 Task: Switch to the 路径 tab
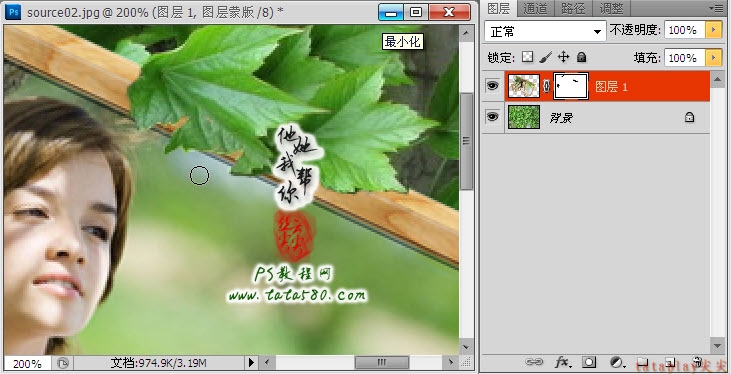[x=573, y=8]
